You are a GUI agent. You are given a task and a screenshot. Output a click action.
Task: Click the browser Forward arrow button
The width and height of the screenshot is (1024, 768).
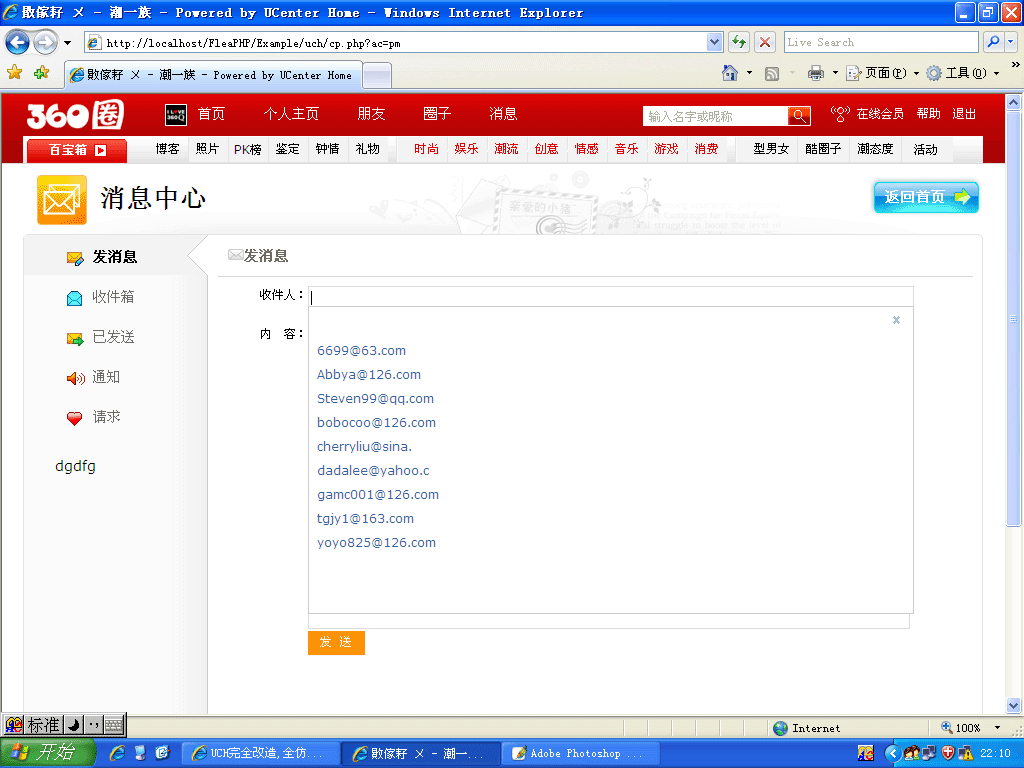45,43
